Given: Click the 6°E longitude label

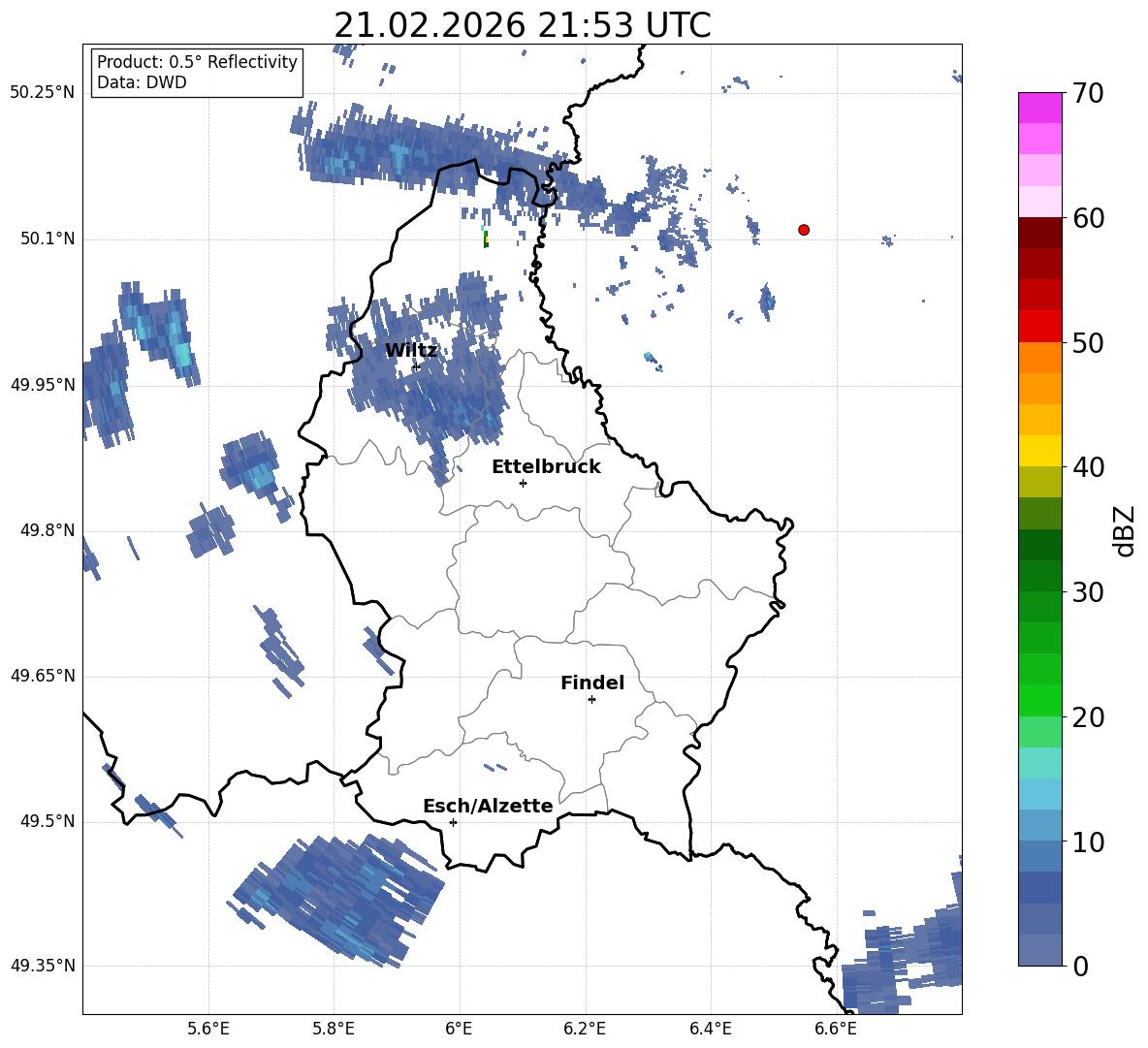Looking at the screenshot, I should [459, 1029].
